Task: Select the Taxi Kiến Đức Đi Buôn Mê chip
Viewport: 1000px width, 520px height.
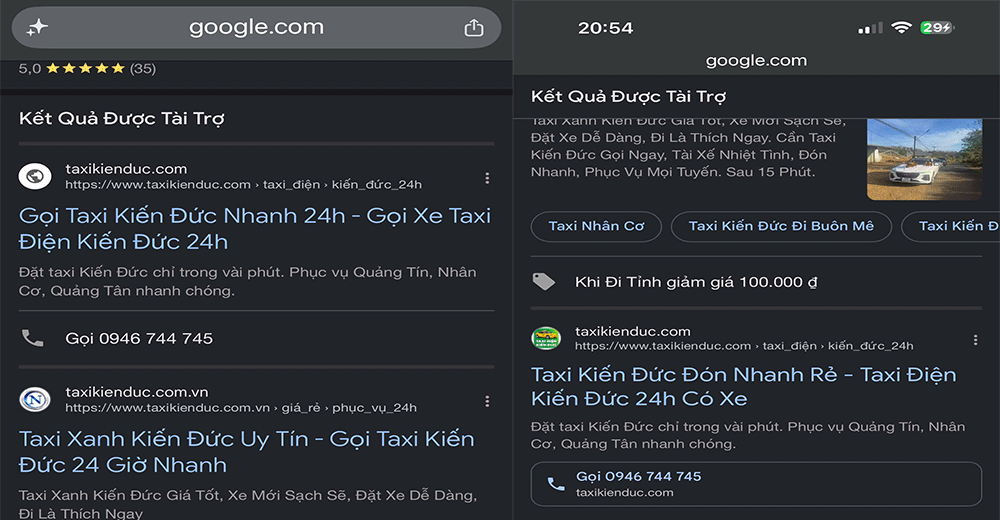Action: tap(781, 226)
